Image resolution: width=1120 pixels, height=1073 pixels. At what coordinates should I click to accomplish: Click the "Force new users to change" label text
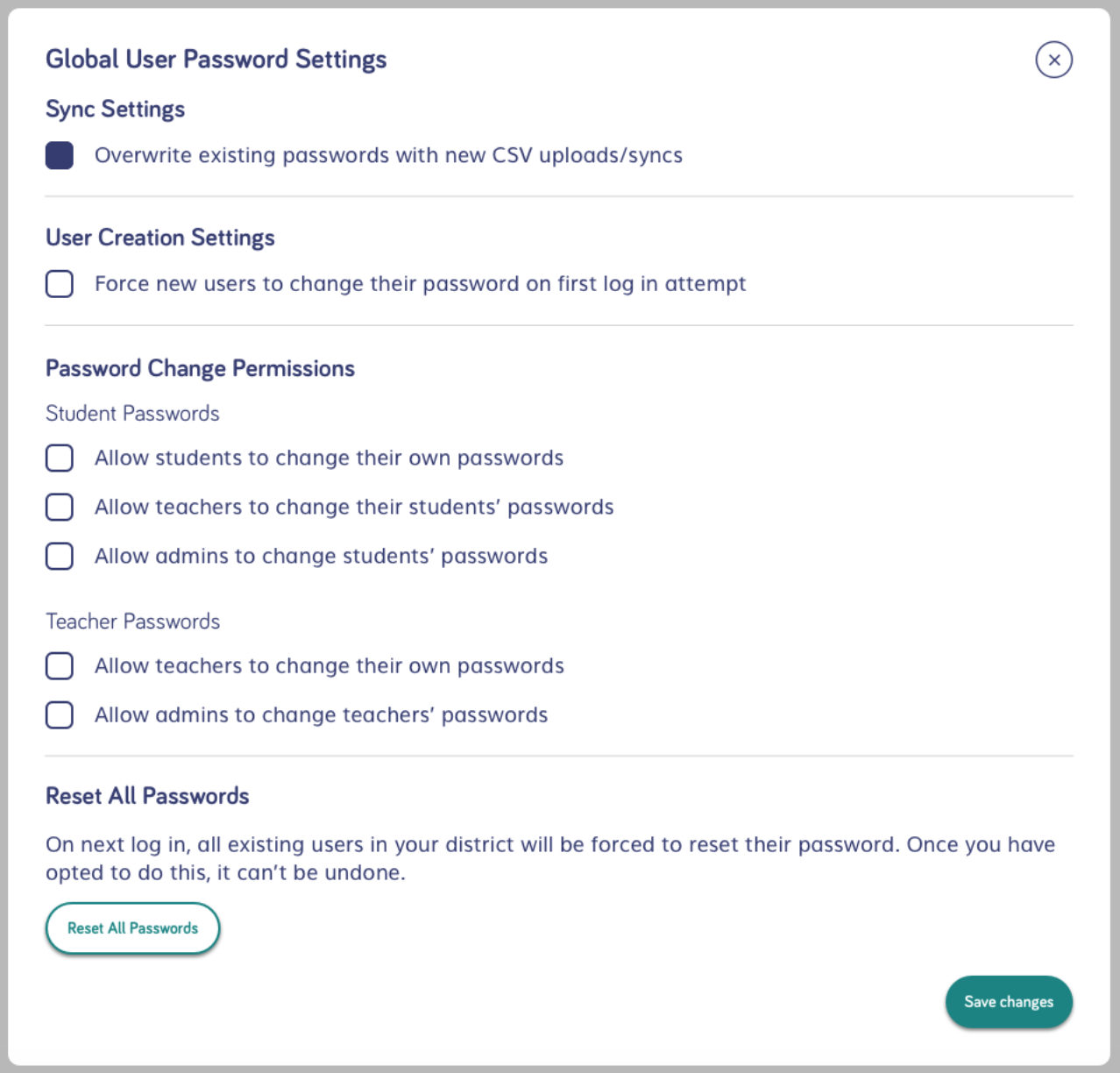point(420,284)
